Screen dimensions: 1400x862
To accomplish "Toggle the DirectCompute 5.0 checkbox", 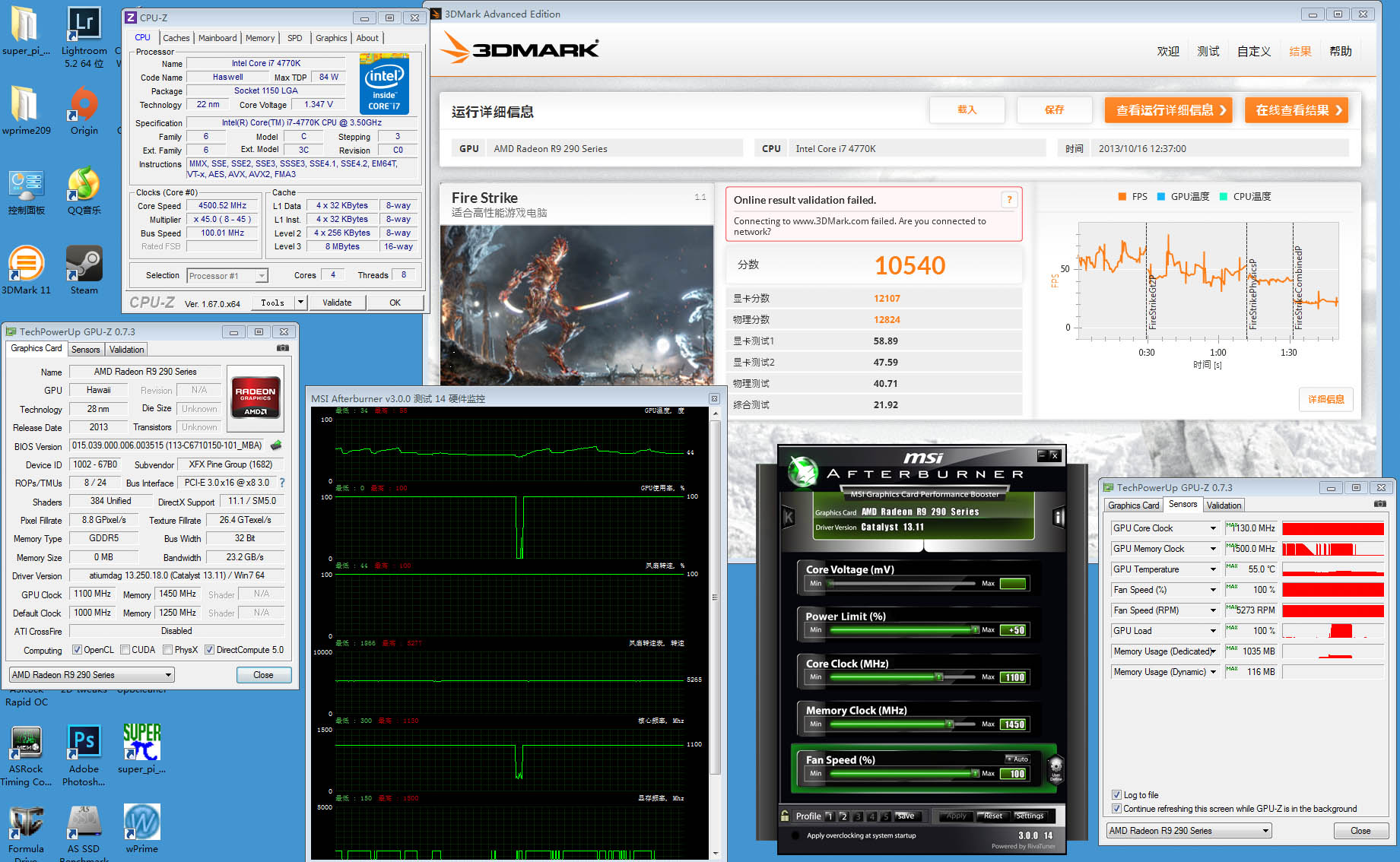I will pyautogui.click(x=209, y=650).
